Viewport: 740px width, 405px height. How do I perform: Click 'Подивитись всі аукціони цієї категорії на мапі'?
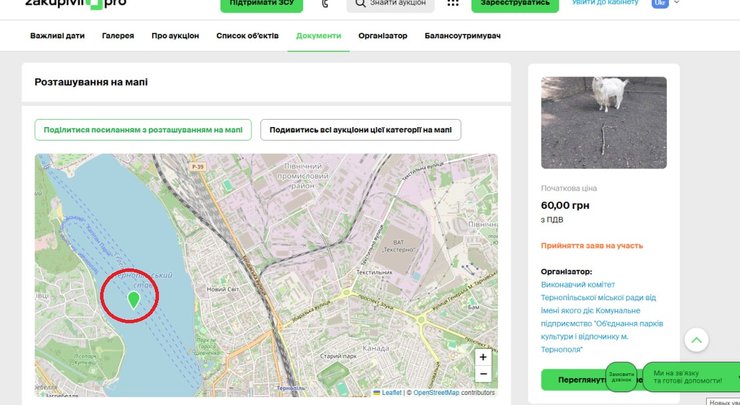click(x=360, y=130)
